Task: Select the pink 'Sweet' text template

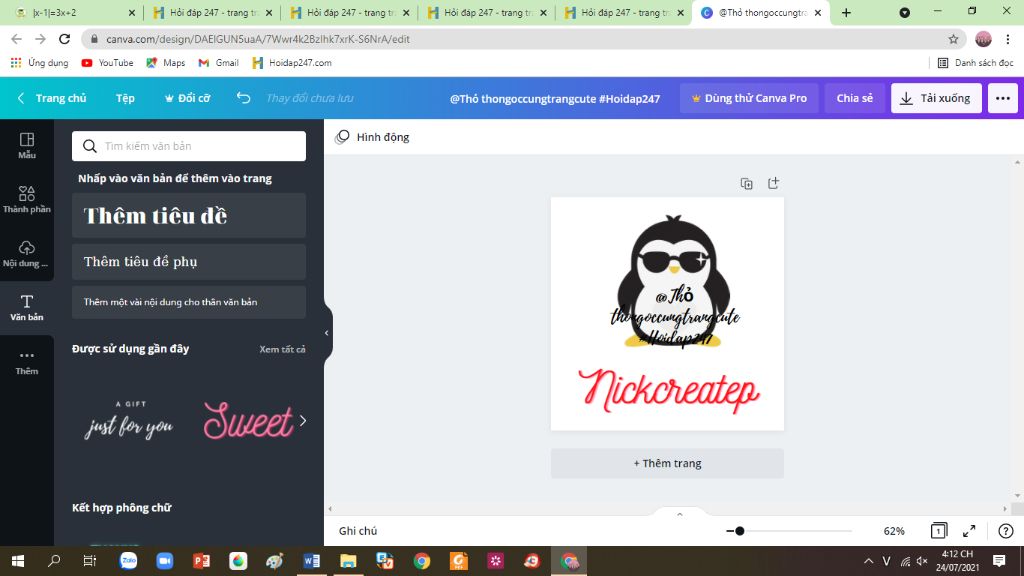Action: click(248, 421)
